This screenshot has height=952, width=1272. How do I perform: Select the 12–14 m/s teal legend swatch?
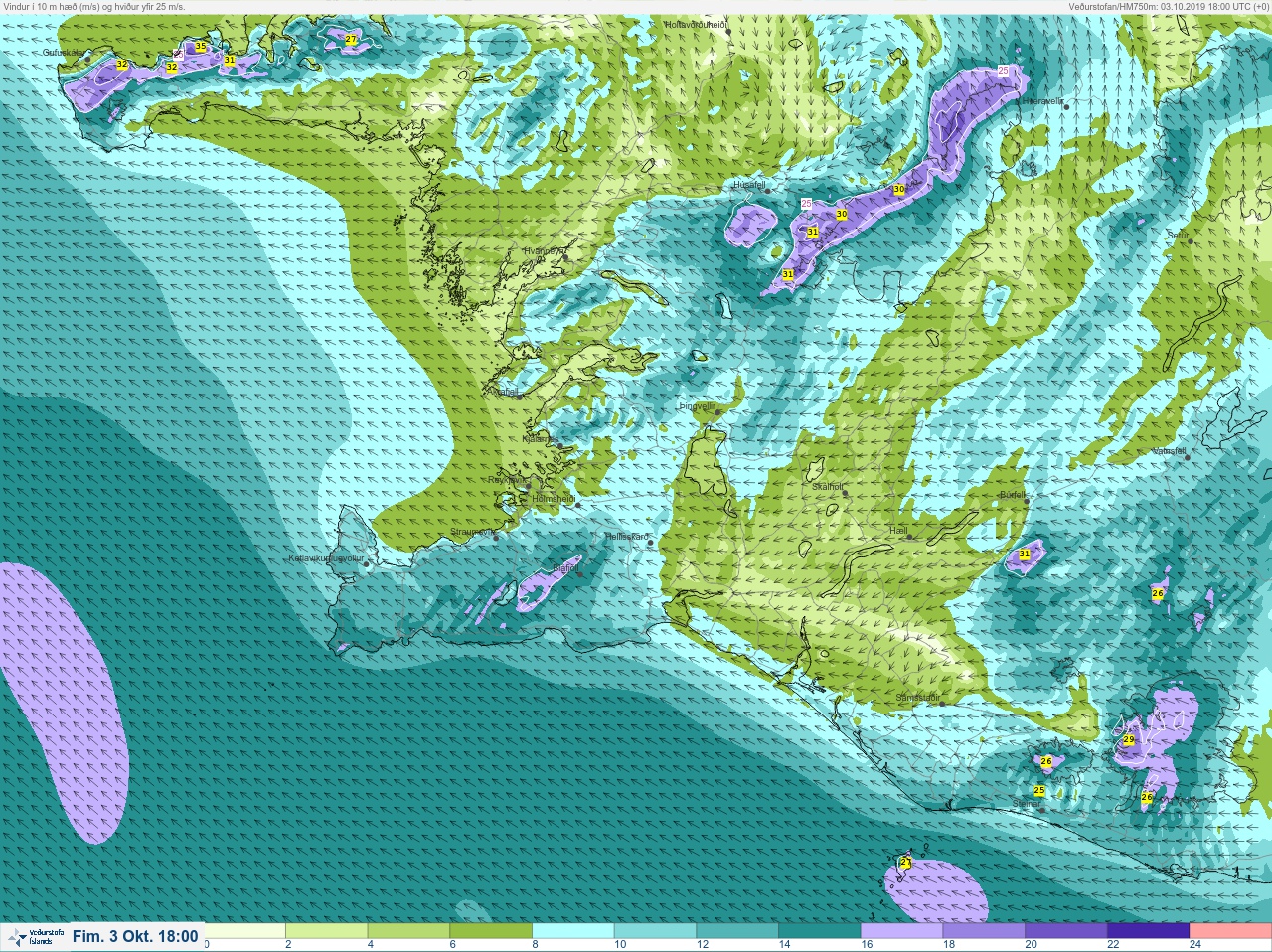(739, 931)
